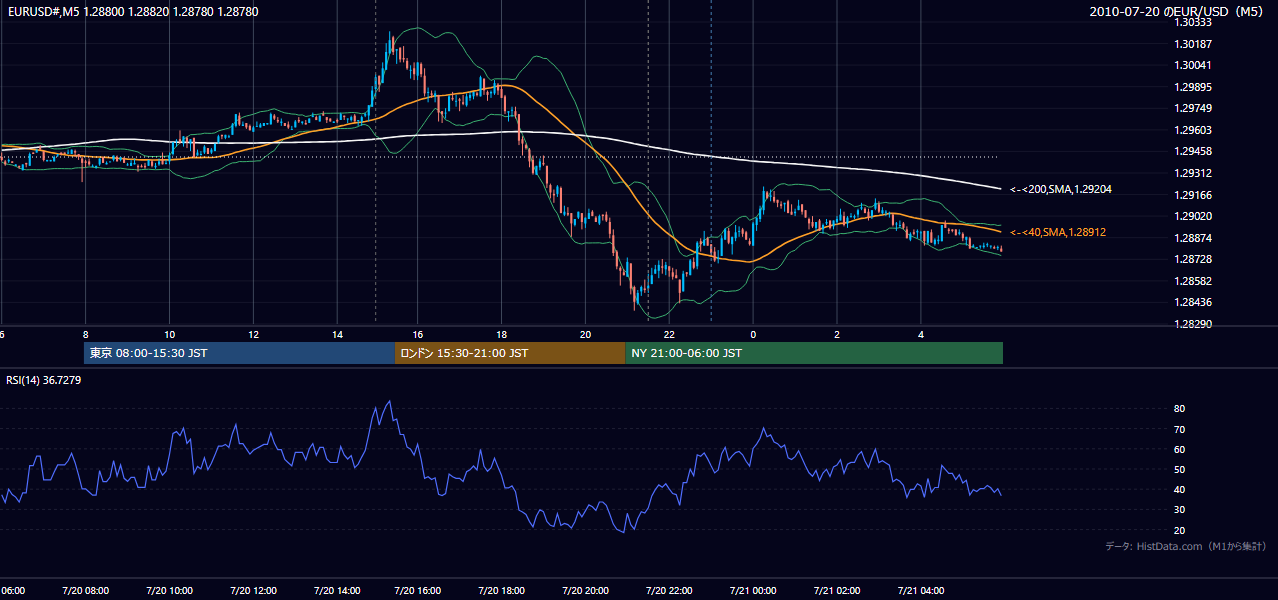Click hour tick 10 under the price chart
Image resolution: width=1278 pixels, height=600 pixels.
[169, 334]
